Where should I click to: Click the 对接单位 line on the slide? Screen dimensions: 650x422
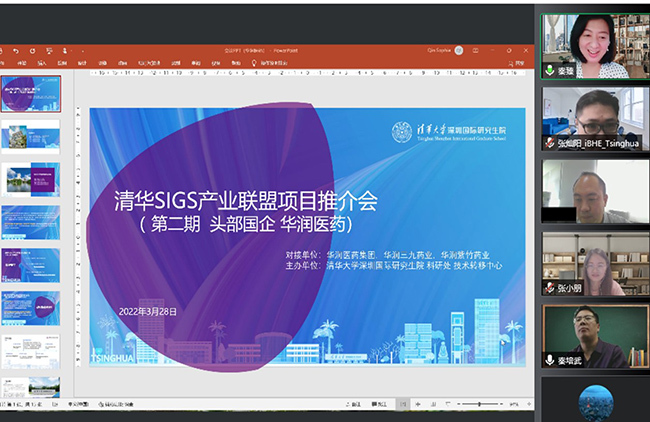(387, 255)
